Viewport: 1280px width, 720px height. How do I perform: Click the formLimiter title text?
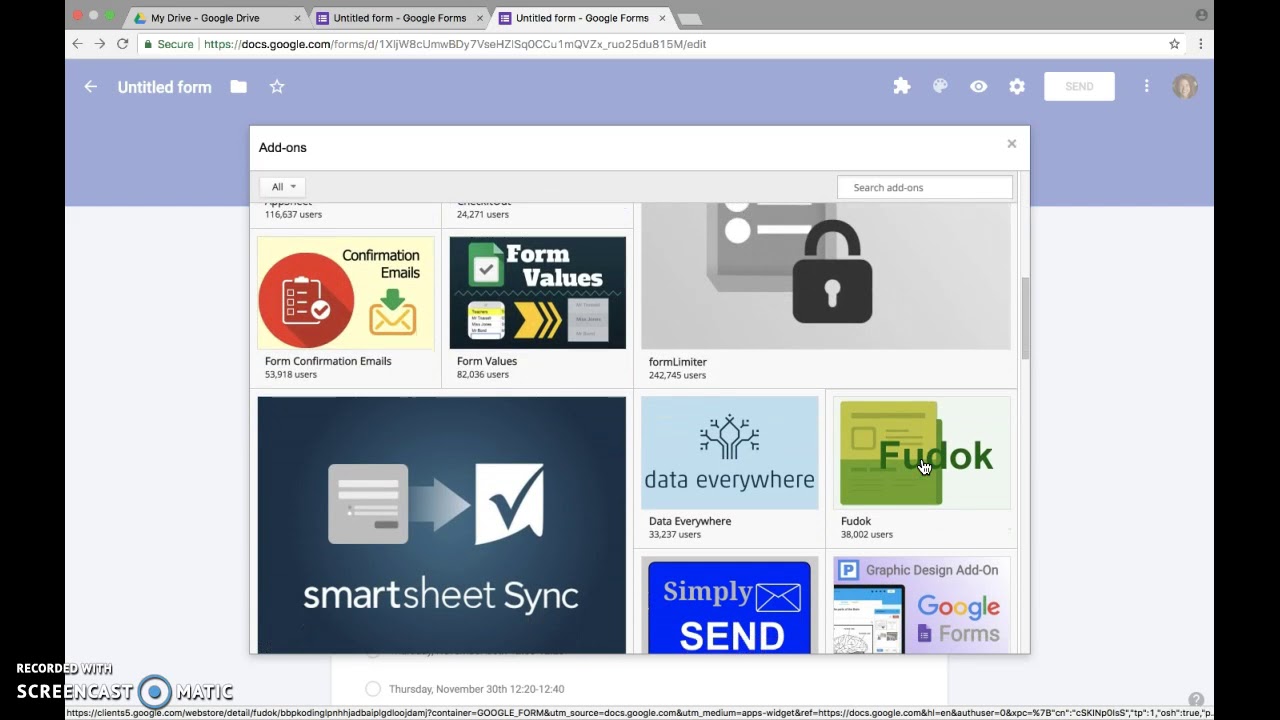[678, 362]
